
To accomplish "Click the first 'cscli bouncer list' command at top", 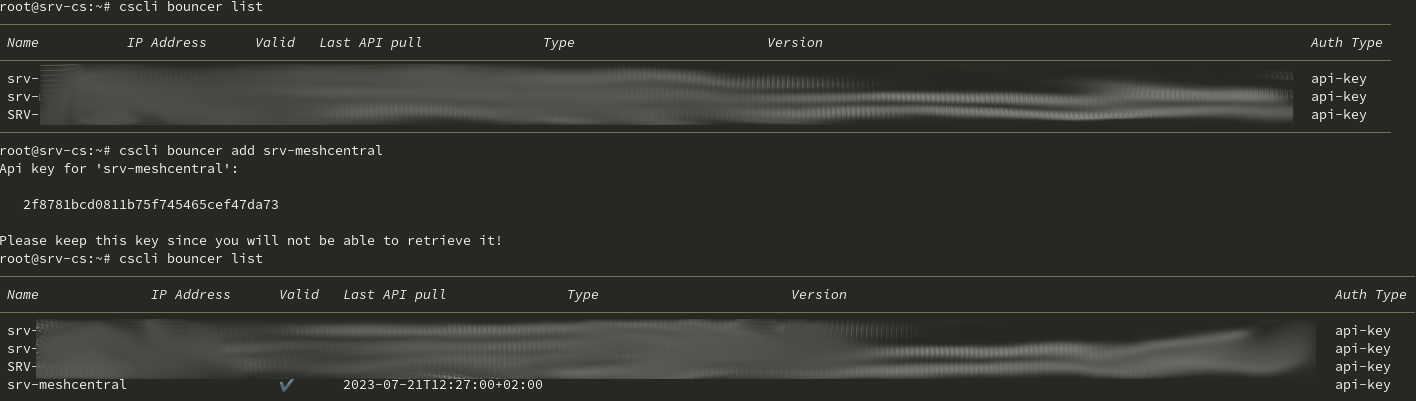I will [x=191, y=7].
